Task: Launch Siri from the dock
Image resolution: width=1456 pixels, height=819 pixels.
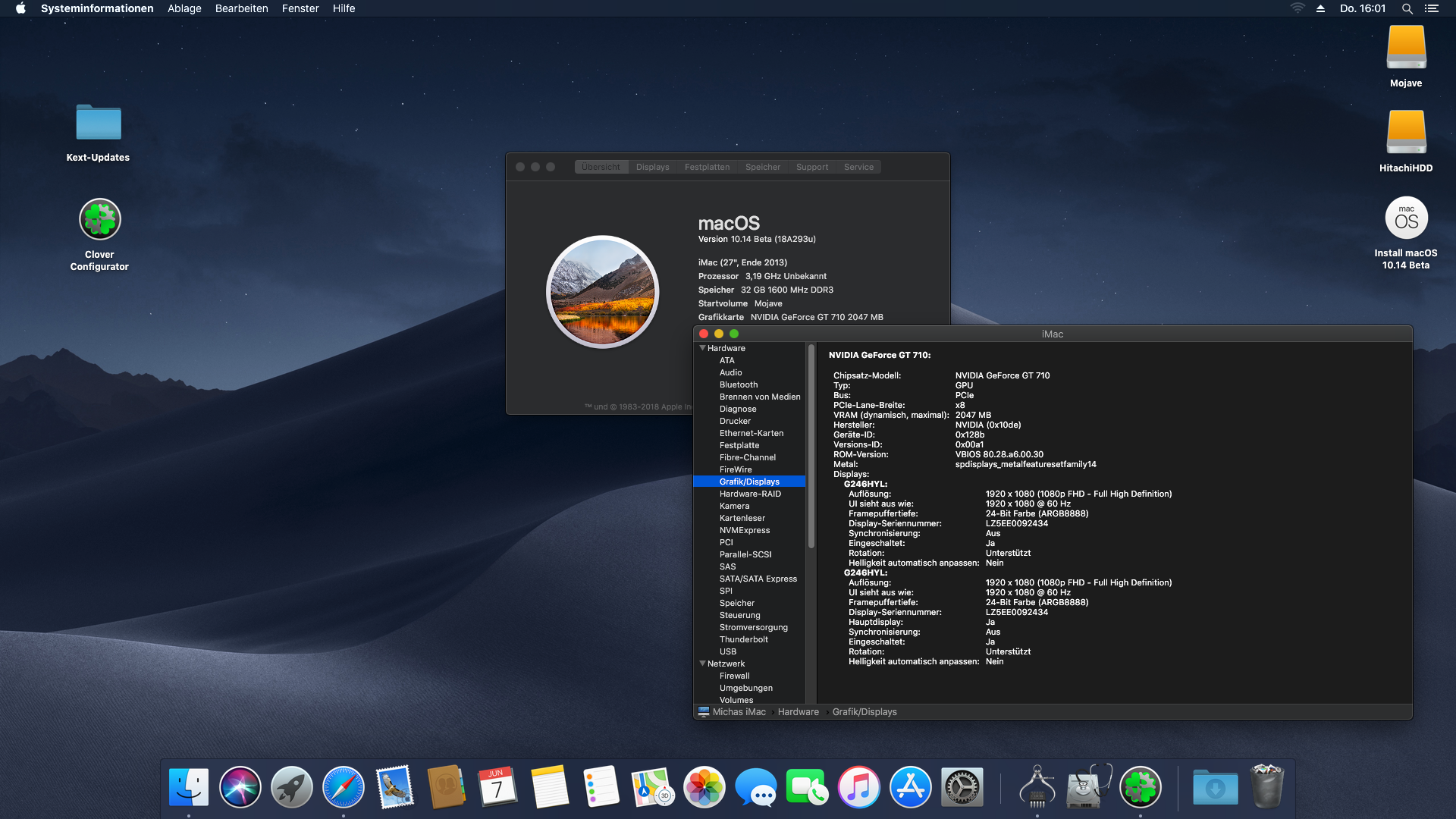Action: pos(240,787)
